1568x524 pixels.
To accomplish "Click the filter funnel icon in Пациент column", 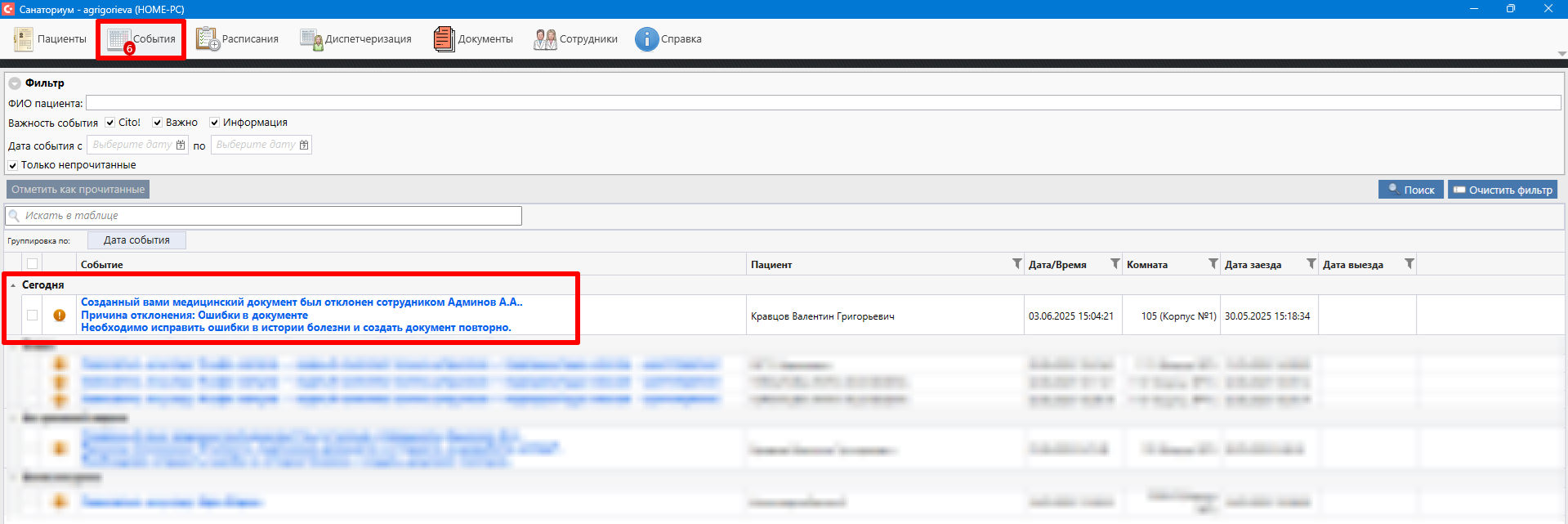I will click(x=1016, y=264).
